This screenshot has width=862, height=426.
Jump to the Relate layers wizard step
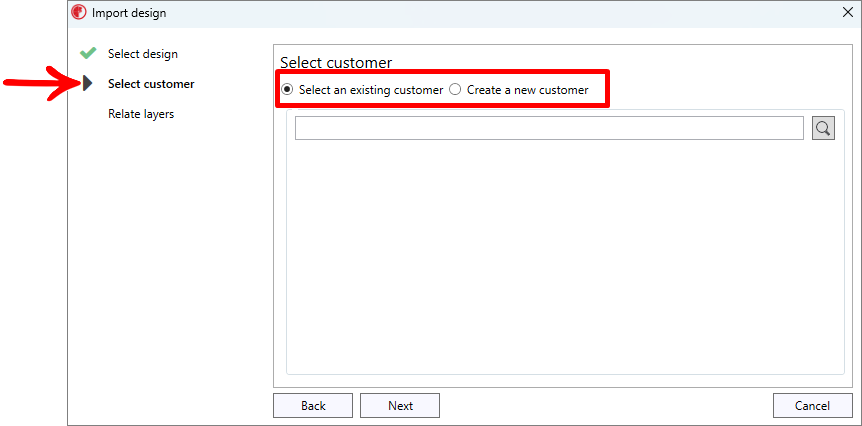(x=141, y=114)
